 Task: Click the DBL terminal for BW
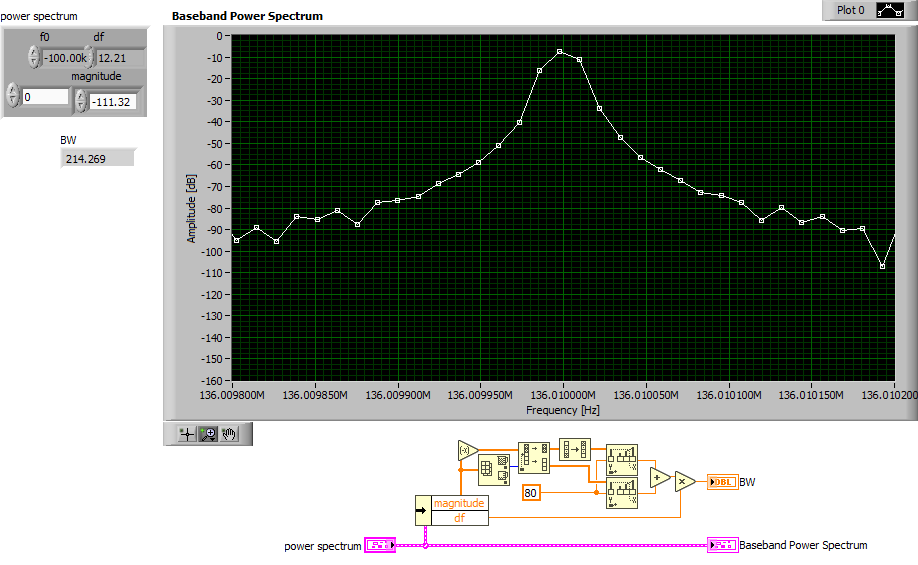tap(722, 482)
